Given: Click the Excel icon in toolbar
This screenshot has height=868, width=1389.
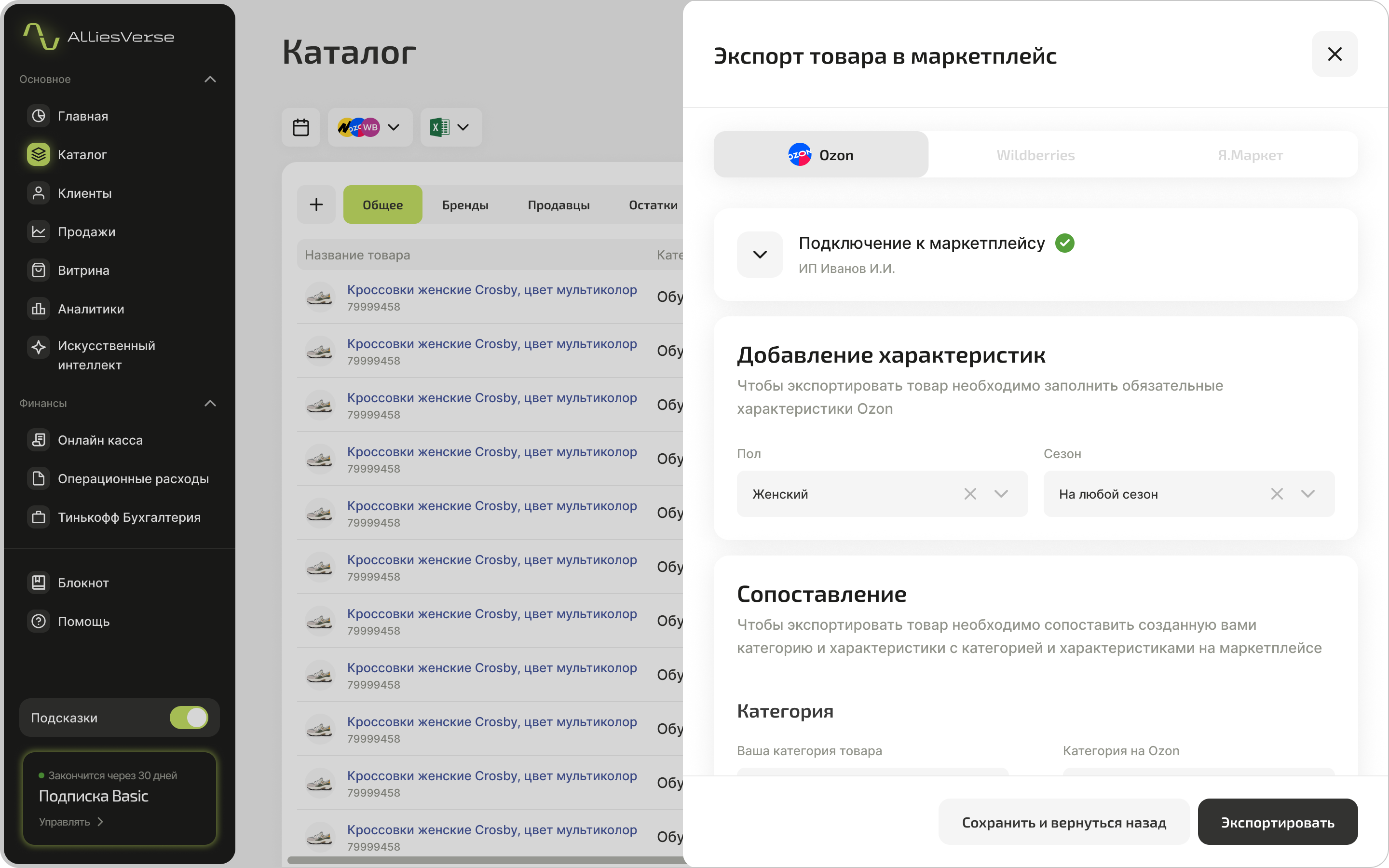Looking at the screenshot, I should 439,127.
